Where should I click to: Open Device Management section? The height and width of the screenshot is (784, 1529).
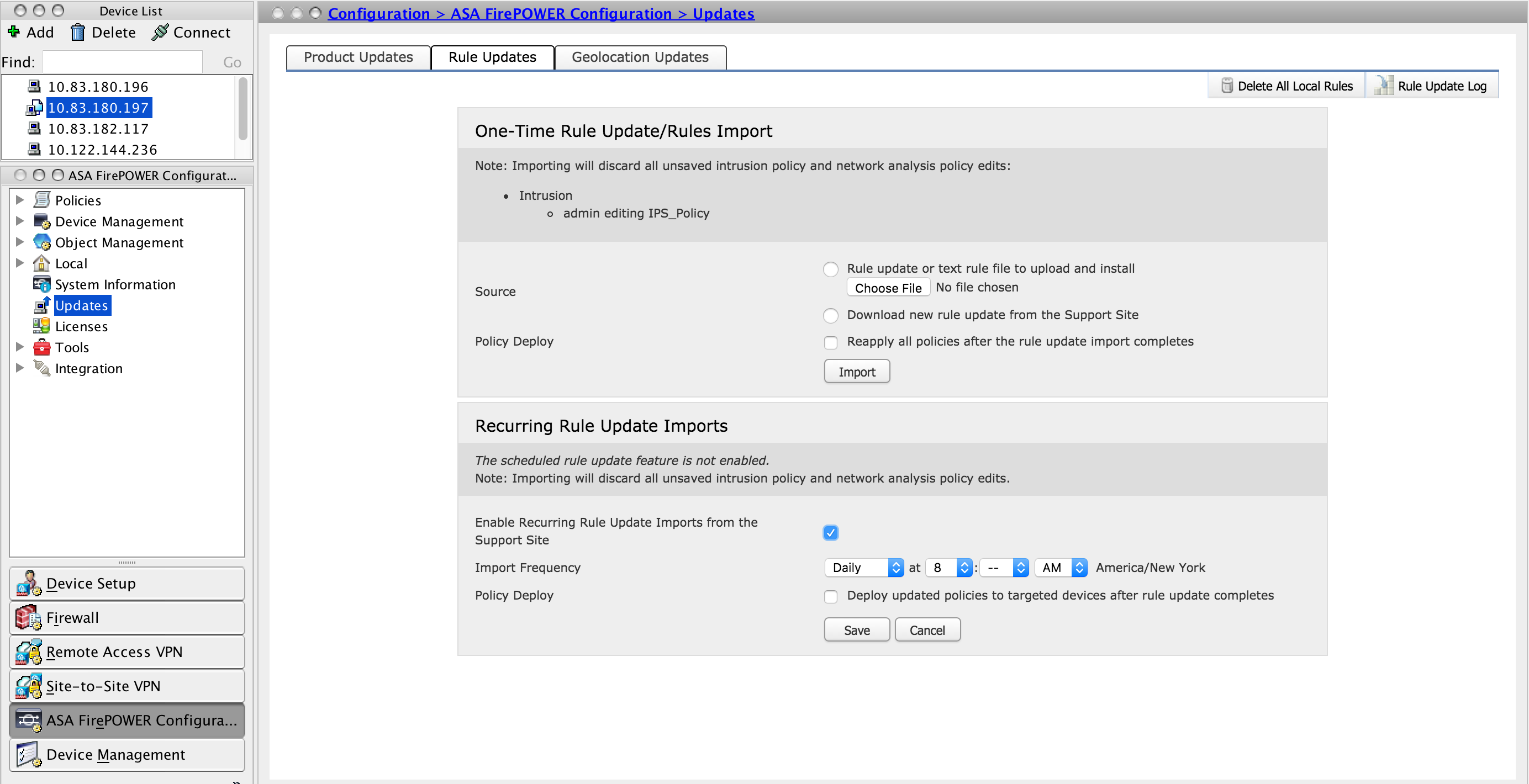[x=119, y=221]
